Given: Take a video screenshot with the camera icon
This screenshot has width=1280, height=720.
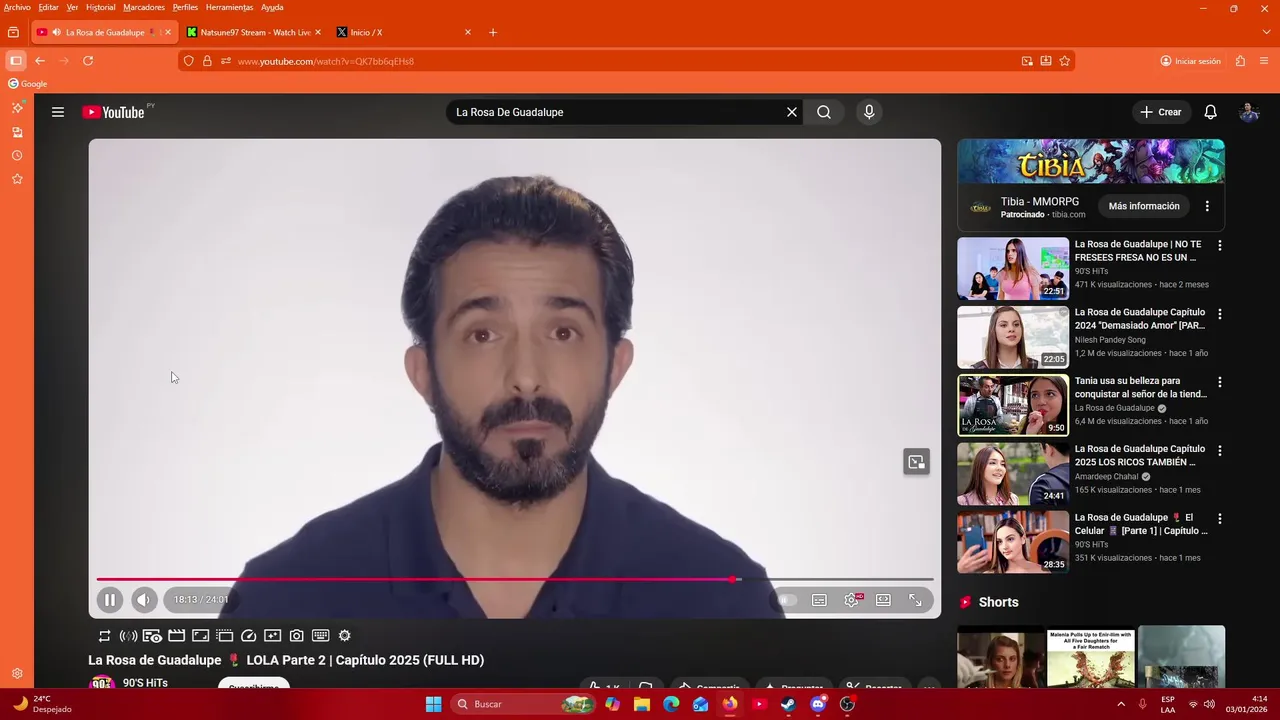Looking at the screenshot, I should (297, 636).
